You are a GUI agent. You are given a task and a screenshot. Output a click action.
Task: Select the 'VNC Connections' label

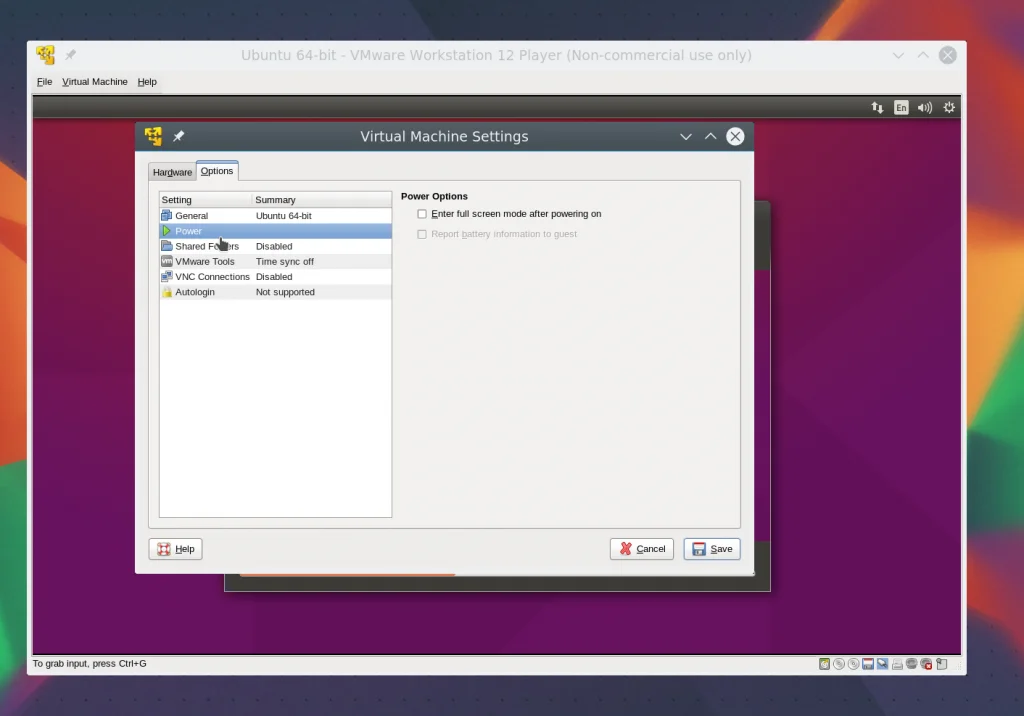pyautogui.click(x=212, y=276)
